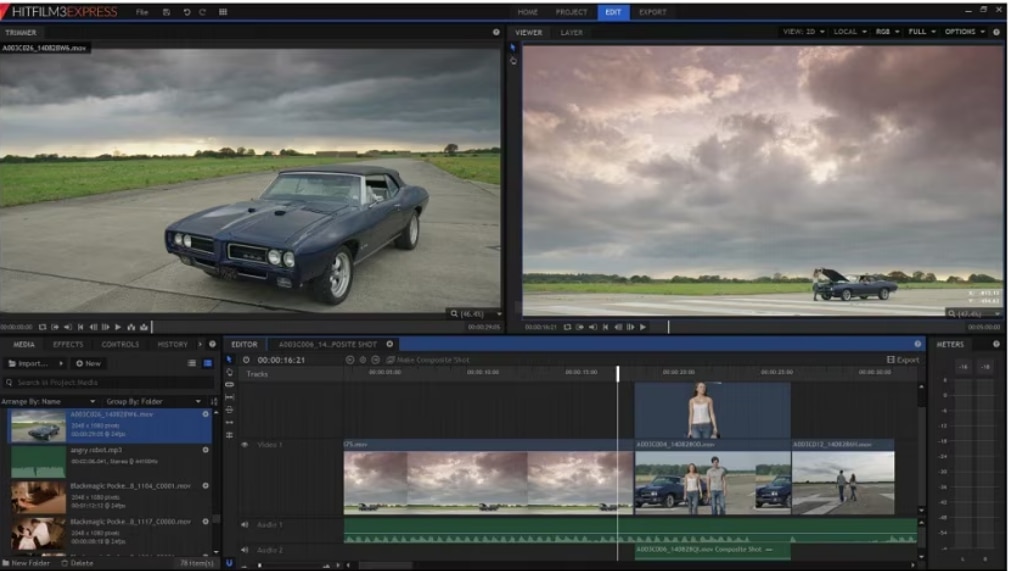Switch media panel to list view icon
This screenshot has width=1010, height=571.
[192, 363]
